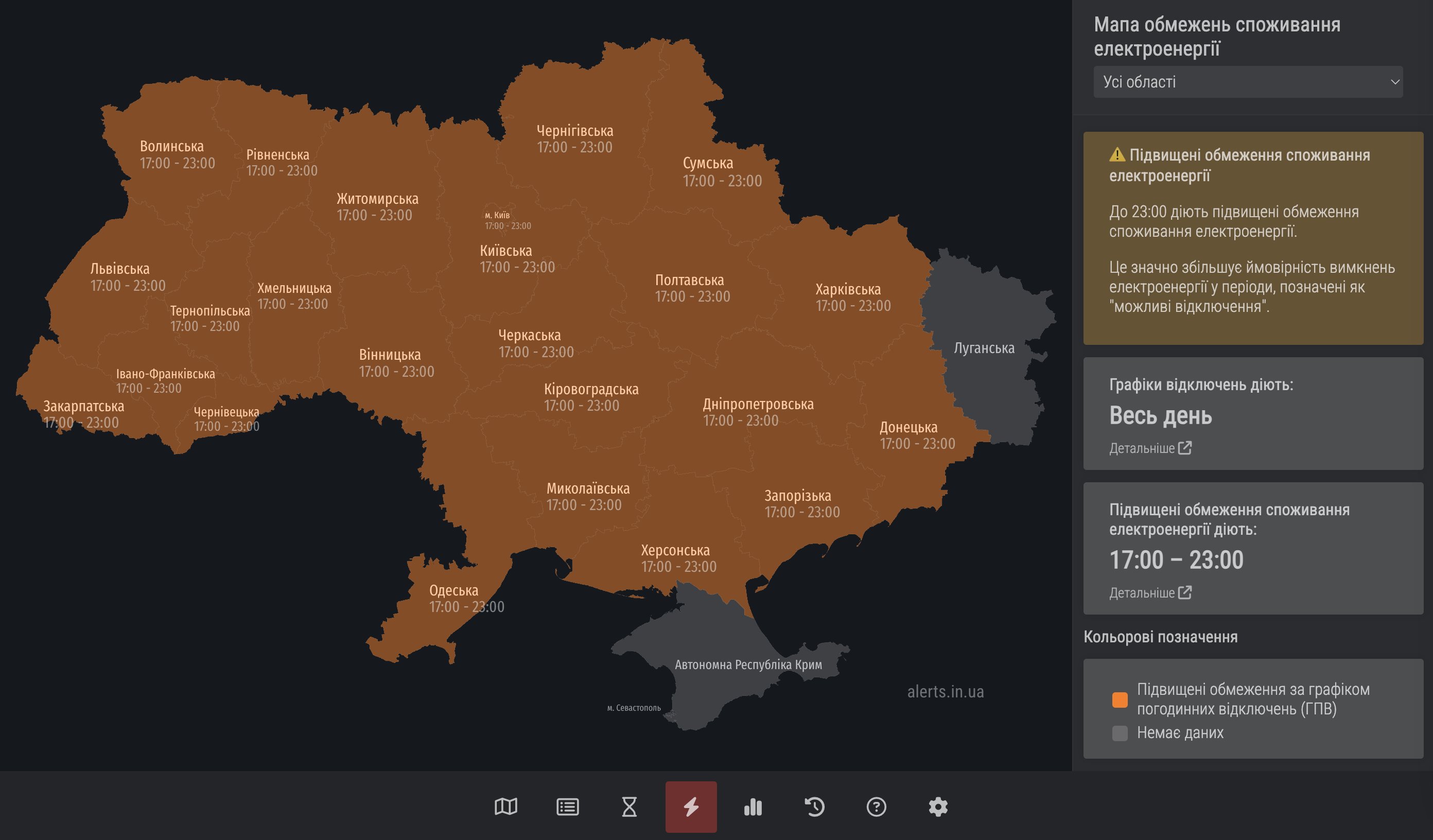Viewport: 1433px width, 840px height.
Task: Click the orange legend color swatch
Action: (x=1119, y=699)
